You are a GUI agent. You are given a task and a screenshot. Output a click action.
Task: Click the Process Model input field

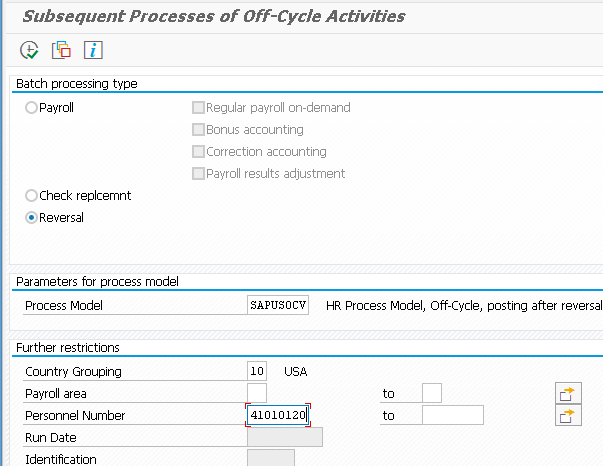pos(277,305)
